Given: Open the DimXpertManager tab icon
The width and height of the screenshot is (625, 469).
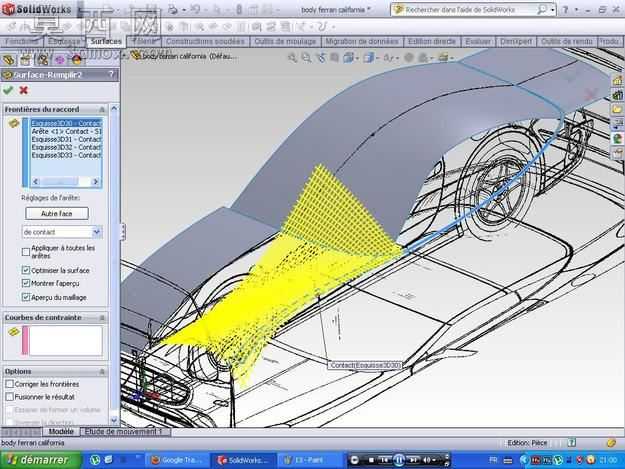Looking at the screenshot, I should (59, 60).
